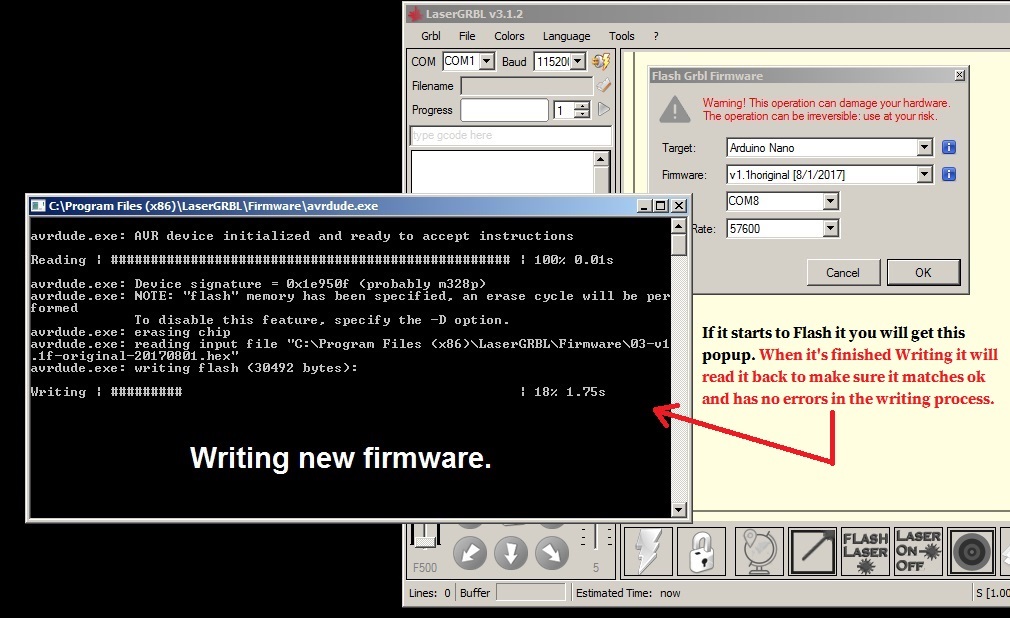Click the jog down-left arrow button

tap(470, 553)
